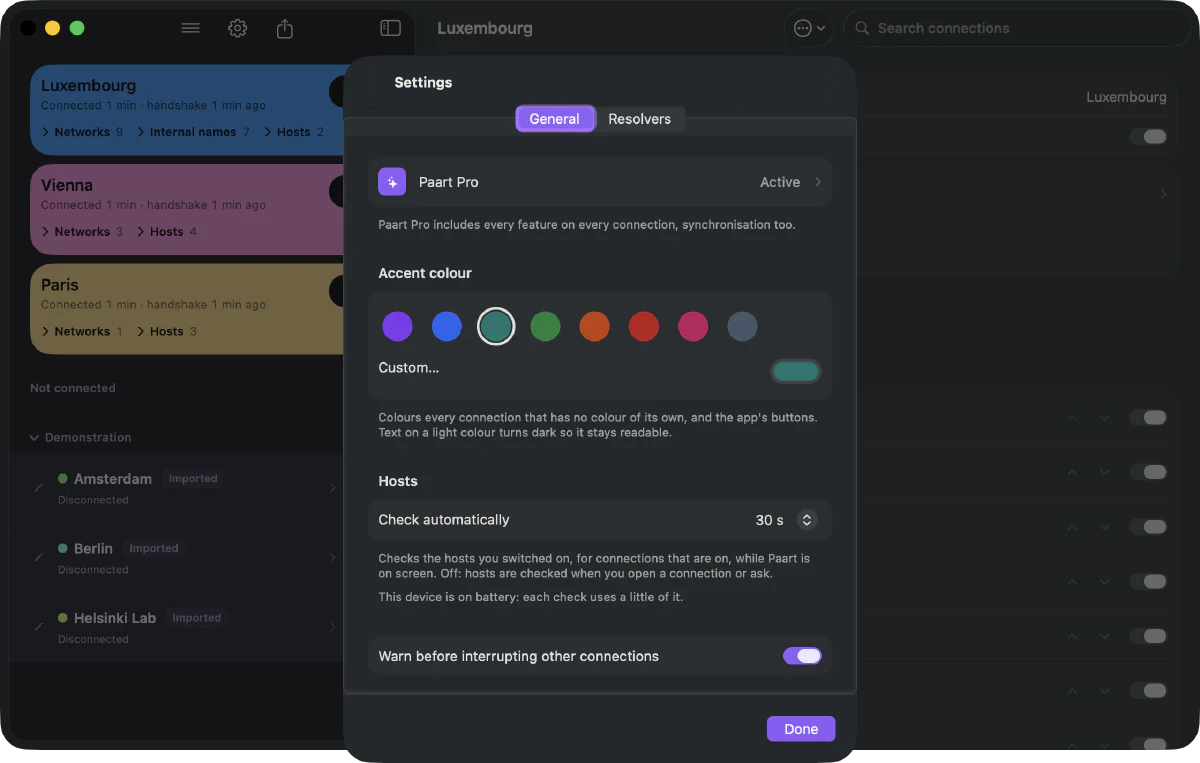Choose the blue accent colour
Image resolution: width=1200 pixels, height=763 pixels.
pos(447,326)
